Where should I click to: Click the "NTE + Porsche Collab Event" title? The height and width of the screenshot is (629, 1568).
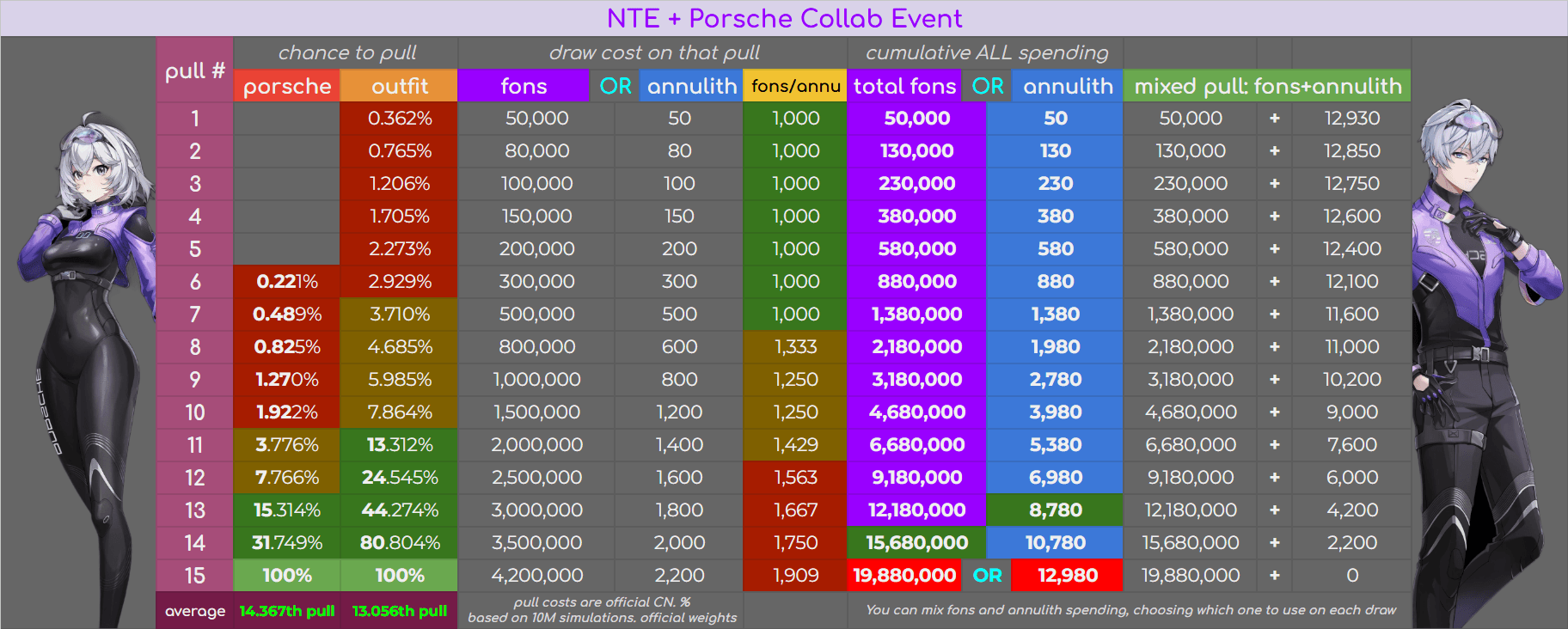click(x=784, y=18)
